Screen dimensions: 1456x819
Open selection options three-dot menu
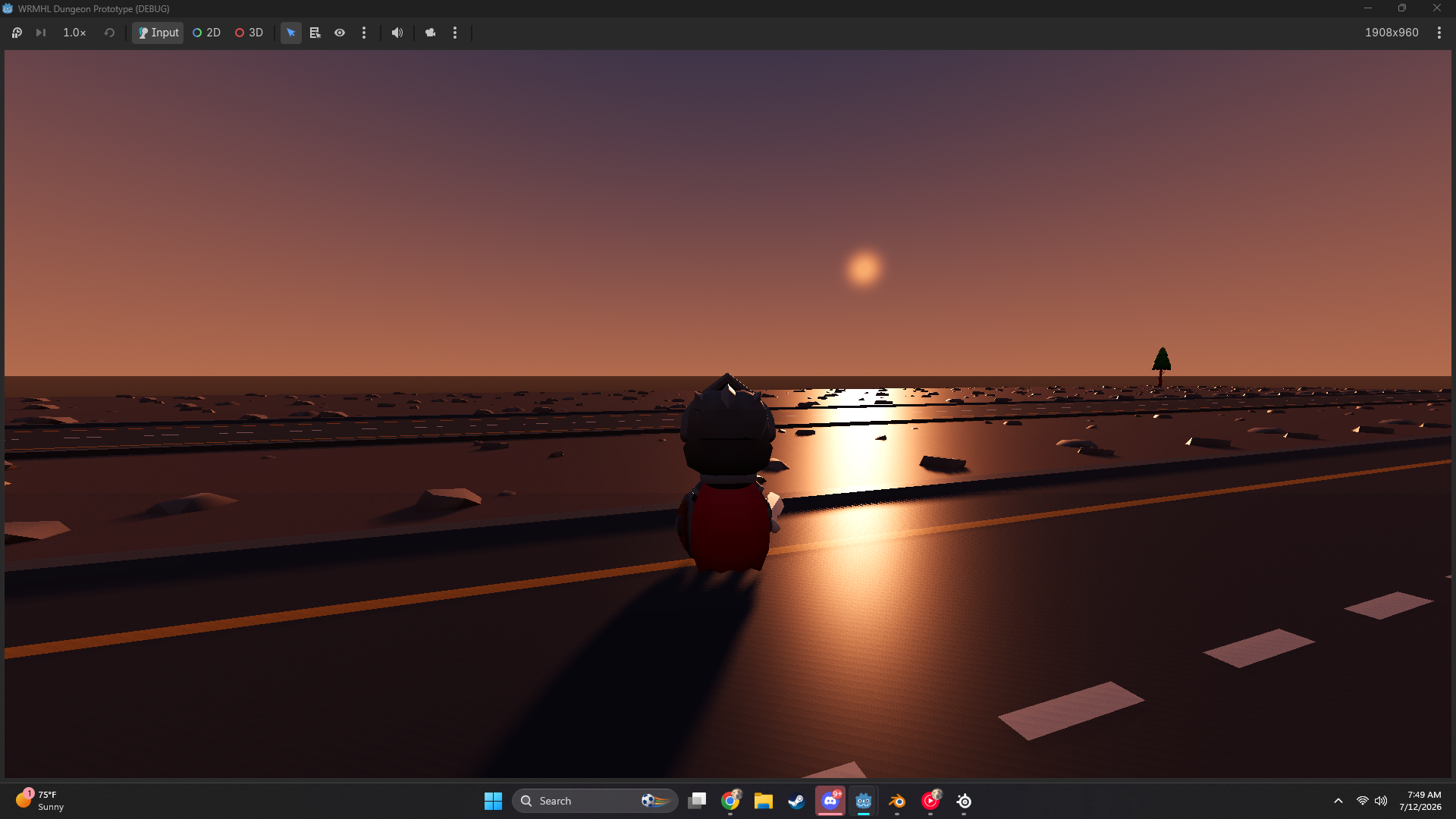tap(364, 33)
